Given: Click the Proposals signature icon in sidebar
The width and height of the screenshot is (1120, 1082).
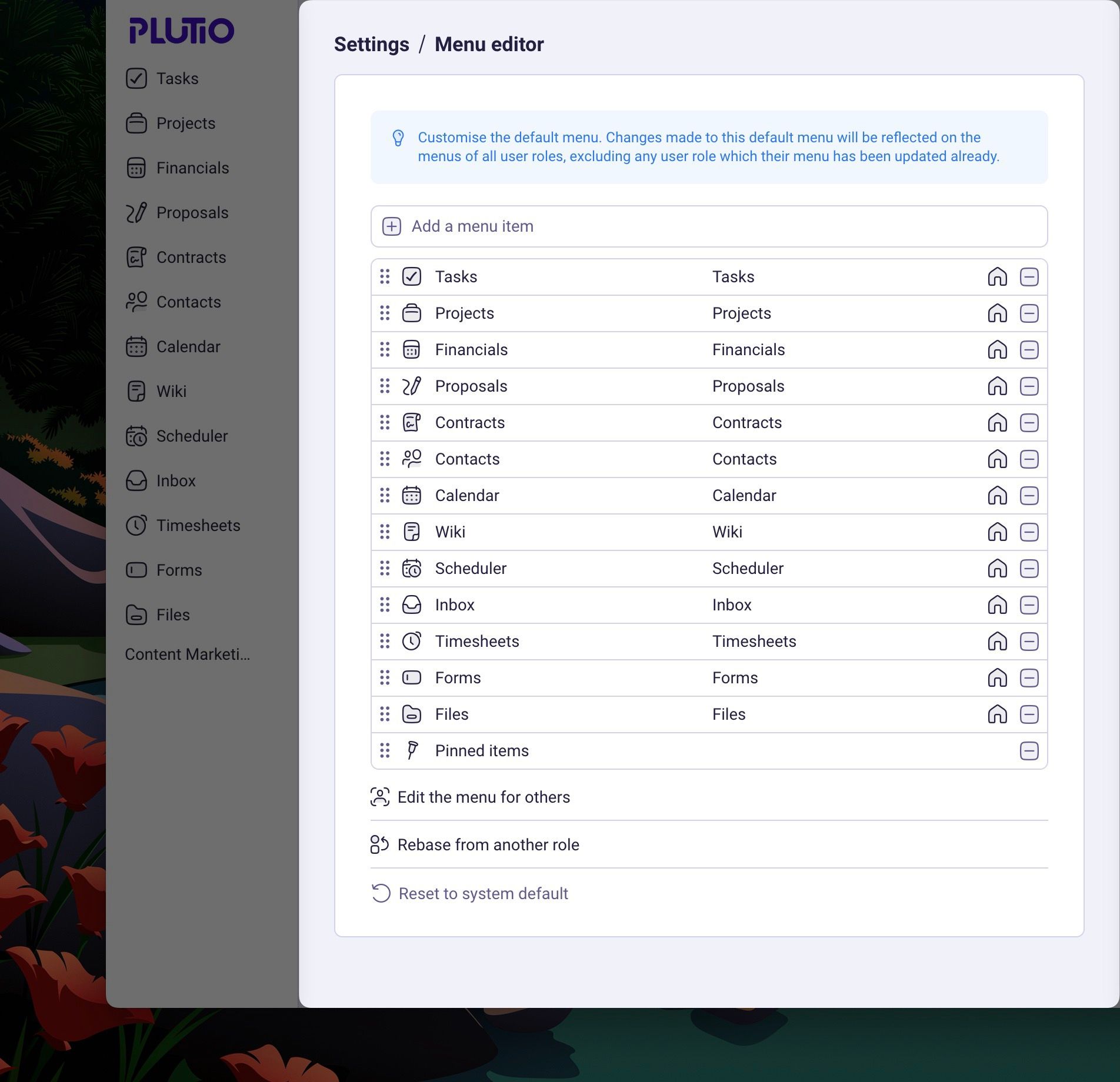Looking at the screenshot, I should 137,213.
